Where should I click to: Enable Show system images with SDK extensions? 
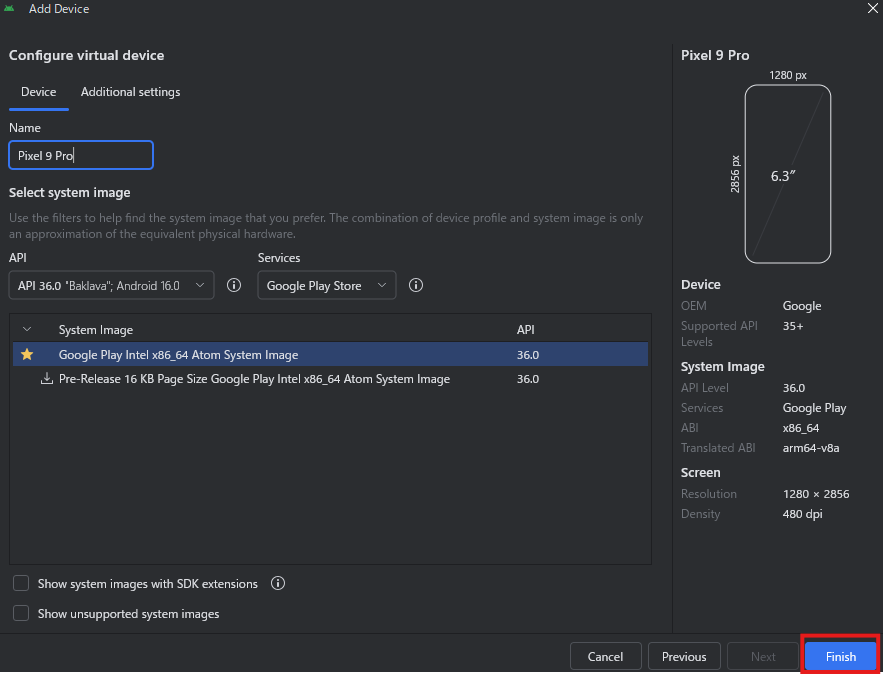pyautogui.click(x=21, y=583)
